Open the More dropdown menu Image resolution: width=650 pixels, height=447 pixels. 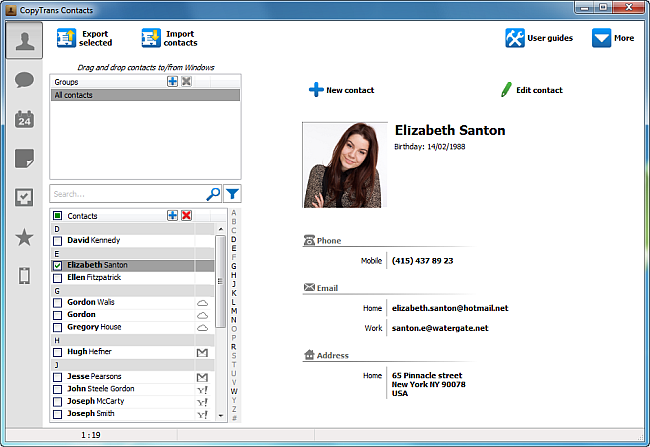tap(613, 38)
